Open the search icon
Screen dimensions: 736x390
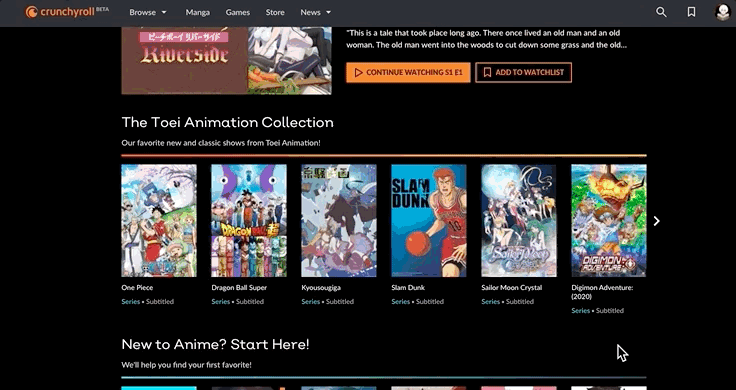[661, 12]
